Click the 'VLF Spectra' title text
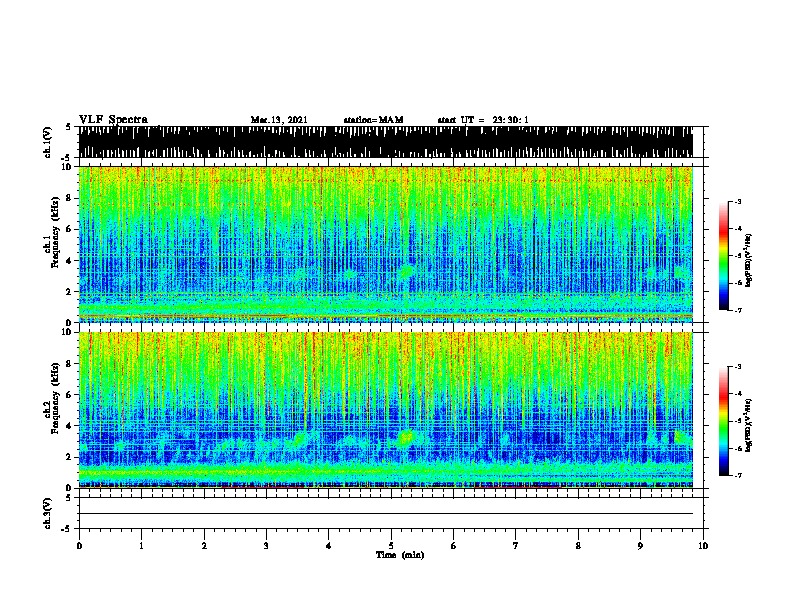This screenshot has height=612, width=792. [x=113, y=120]
